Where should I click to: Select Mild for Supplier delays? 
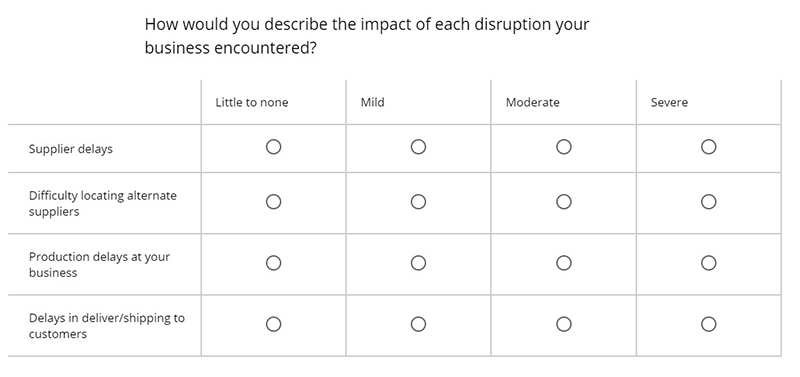pyautogui.click(x=418, y=147)
